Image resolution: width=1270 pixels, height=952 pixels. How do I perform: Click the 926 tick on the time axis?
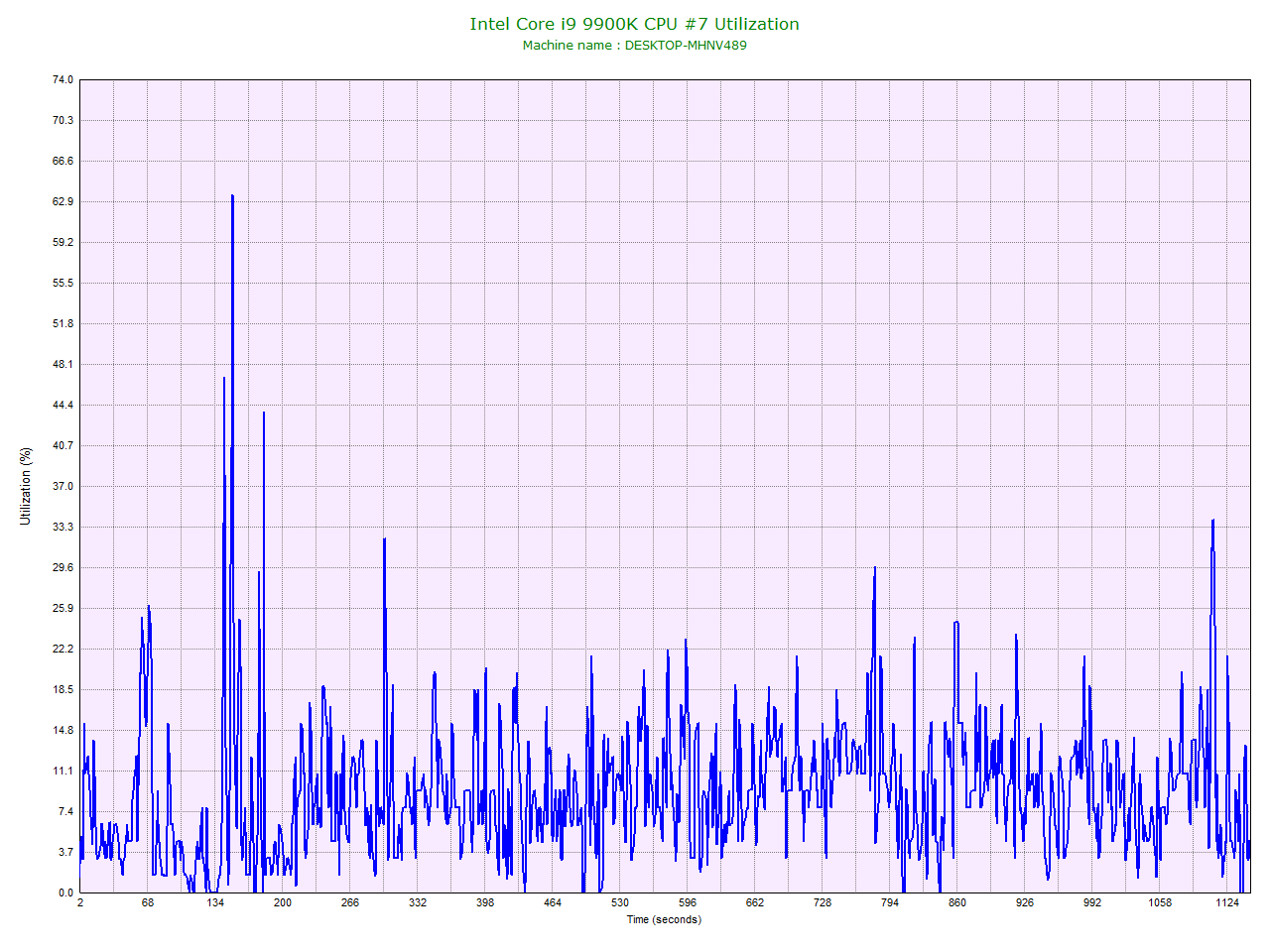pyautogui.click(x=1025, y=902)
